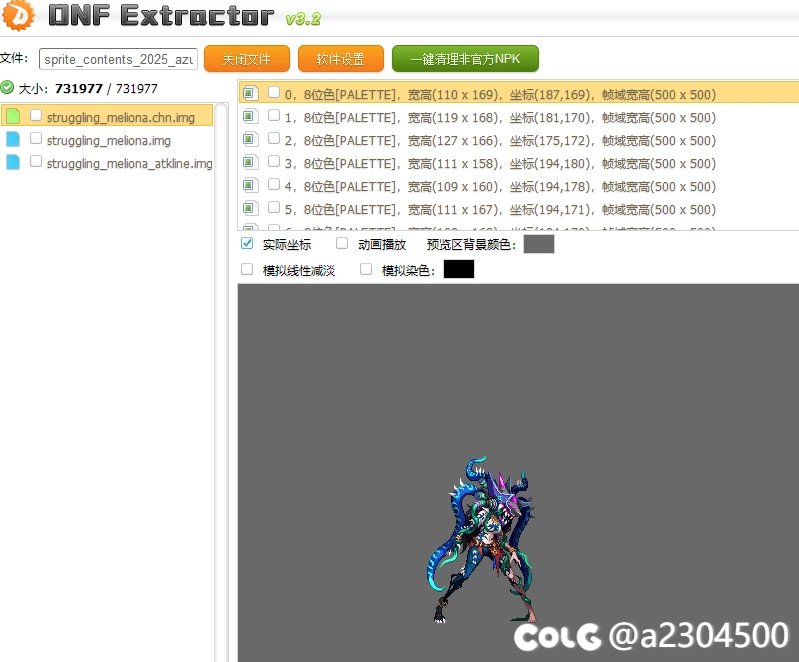The height and width of the screenshot is (662, 799).
Task: Tick the checkbox of frame 5
Action: tap(274, 207)
